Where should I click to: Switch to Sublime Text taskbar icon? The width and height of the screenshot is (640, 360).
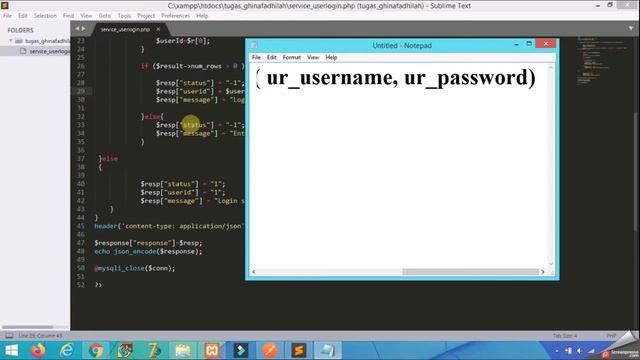pos(298,351)
